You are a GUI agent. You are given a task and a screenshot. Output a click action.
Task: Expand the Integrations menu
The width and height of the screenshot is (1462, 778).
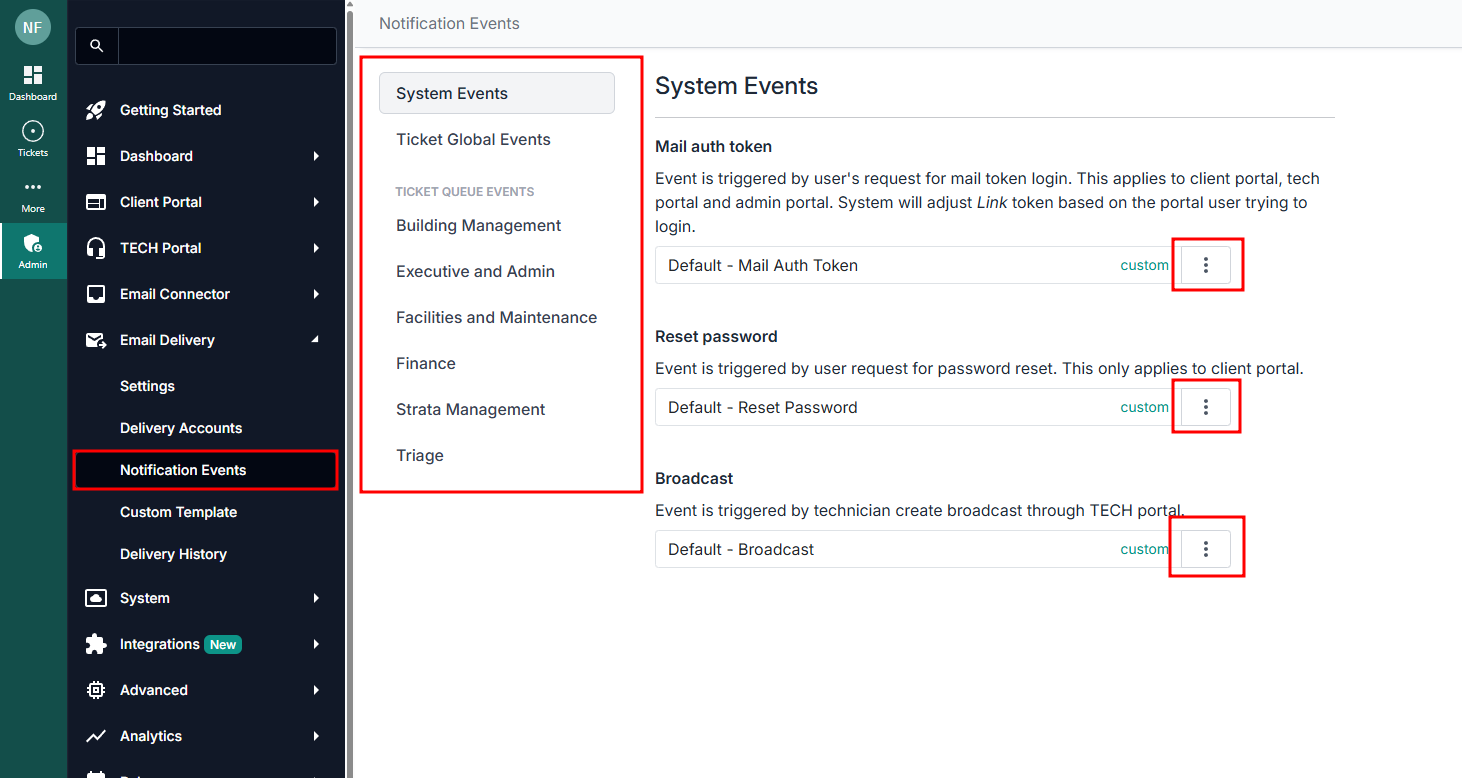[316, 644]
